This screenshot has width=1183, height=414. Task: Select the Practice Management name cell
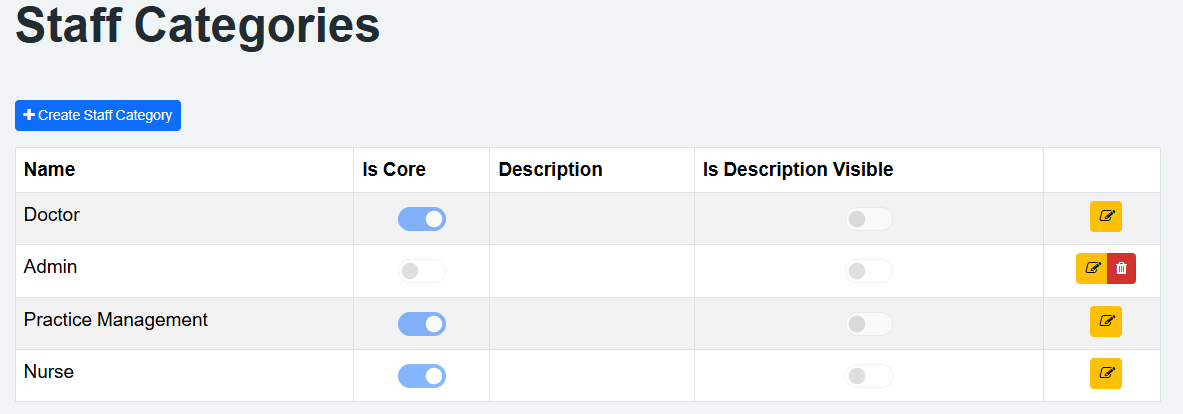[x=116, y=320]
